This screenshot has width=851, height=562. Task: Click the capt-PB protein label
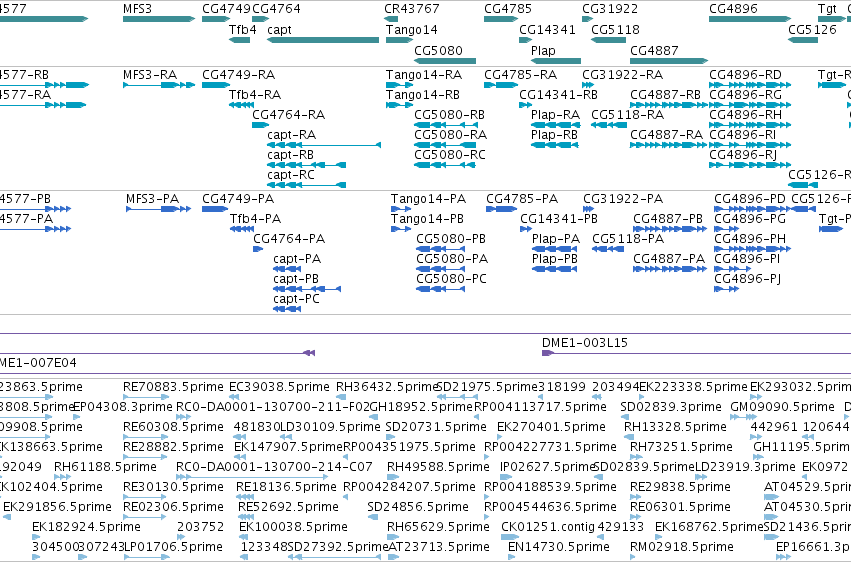pos(296,279)
